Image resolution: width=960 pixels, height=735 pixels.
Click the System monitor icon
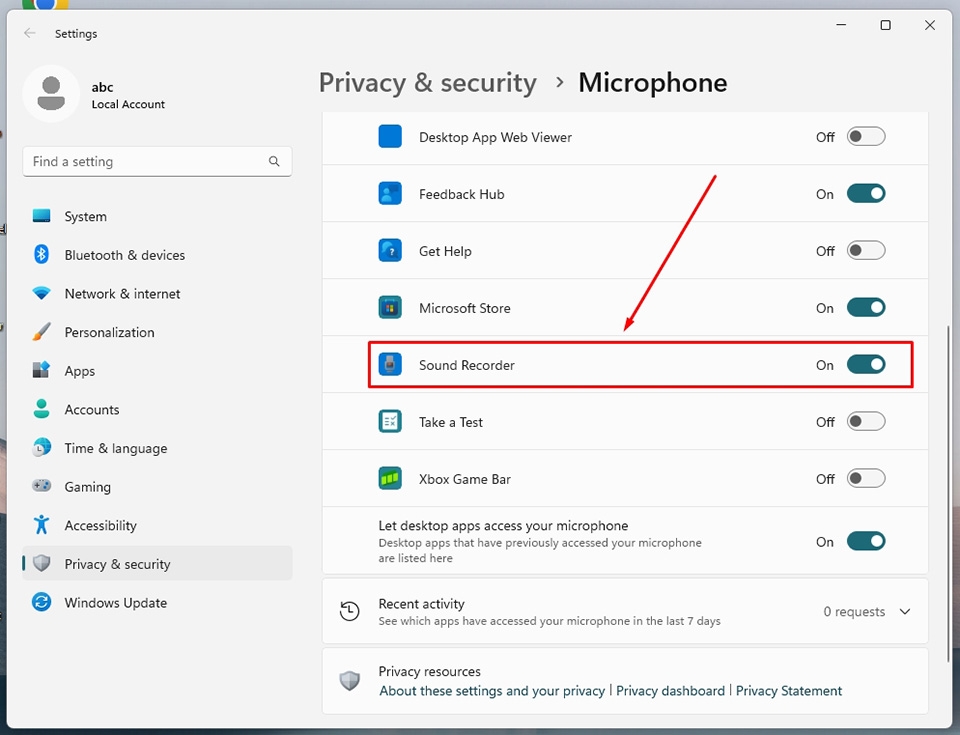click(x=42, y=216)
